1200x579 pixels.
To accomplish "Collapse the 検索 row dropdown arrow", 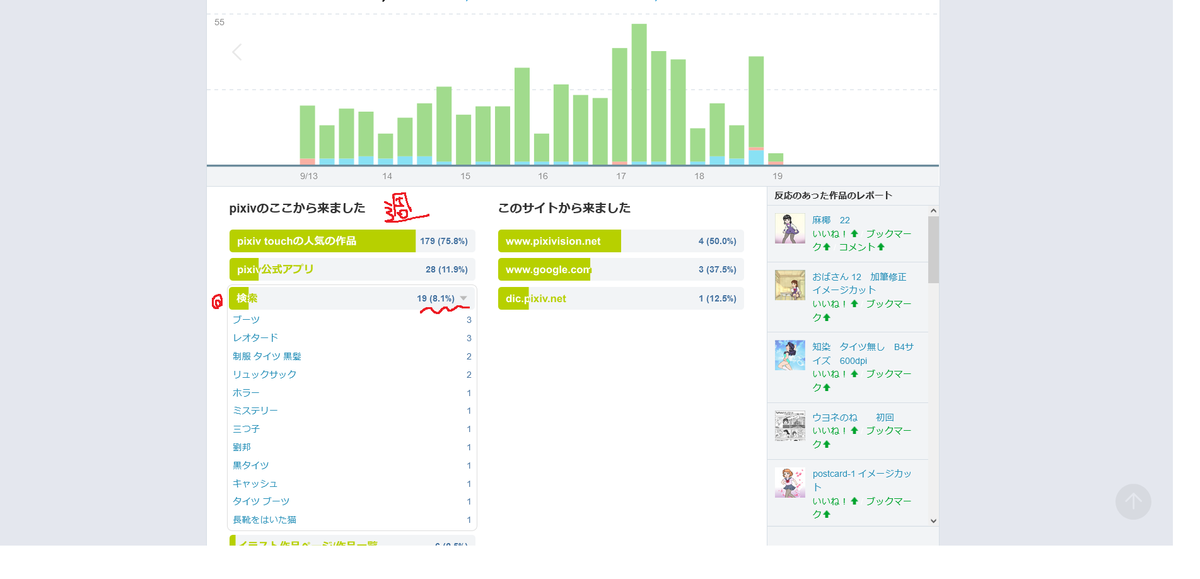I will 463,298.
